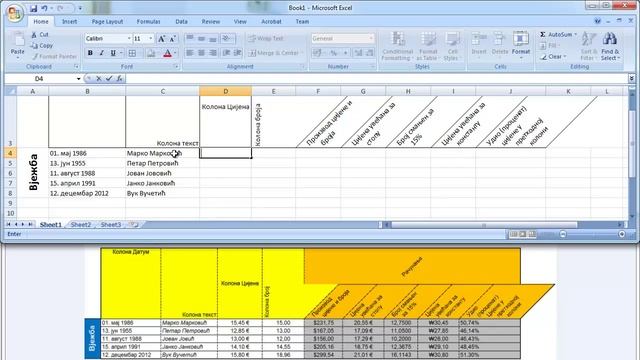The height and width of the screenshot is (360, 640).
Task: Save the workbook from quick access toolbar
Action: (x=33, y=8)
